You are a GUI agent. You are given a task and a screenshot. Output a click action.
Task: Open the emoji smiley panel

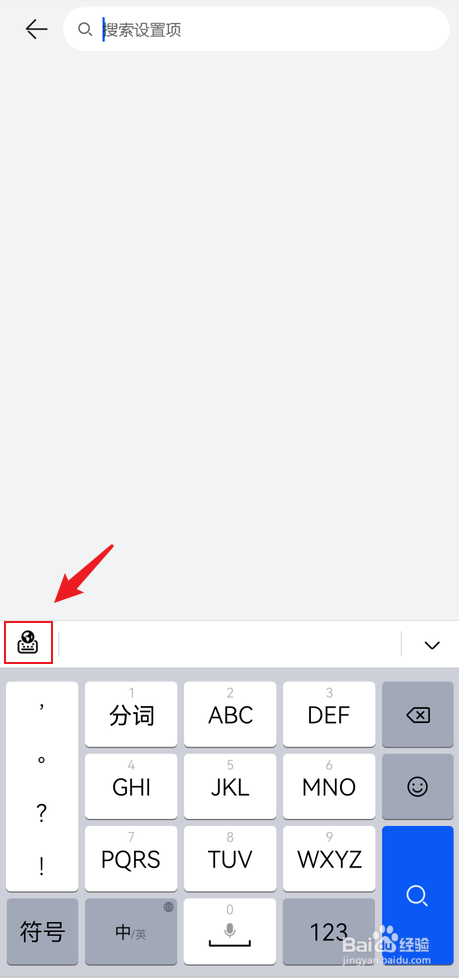click(418, 787)
